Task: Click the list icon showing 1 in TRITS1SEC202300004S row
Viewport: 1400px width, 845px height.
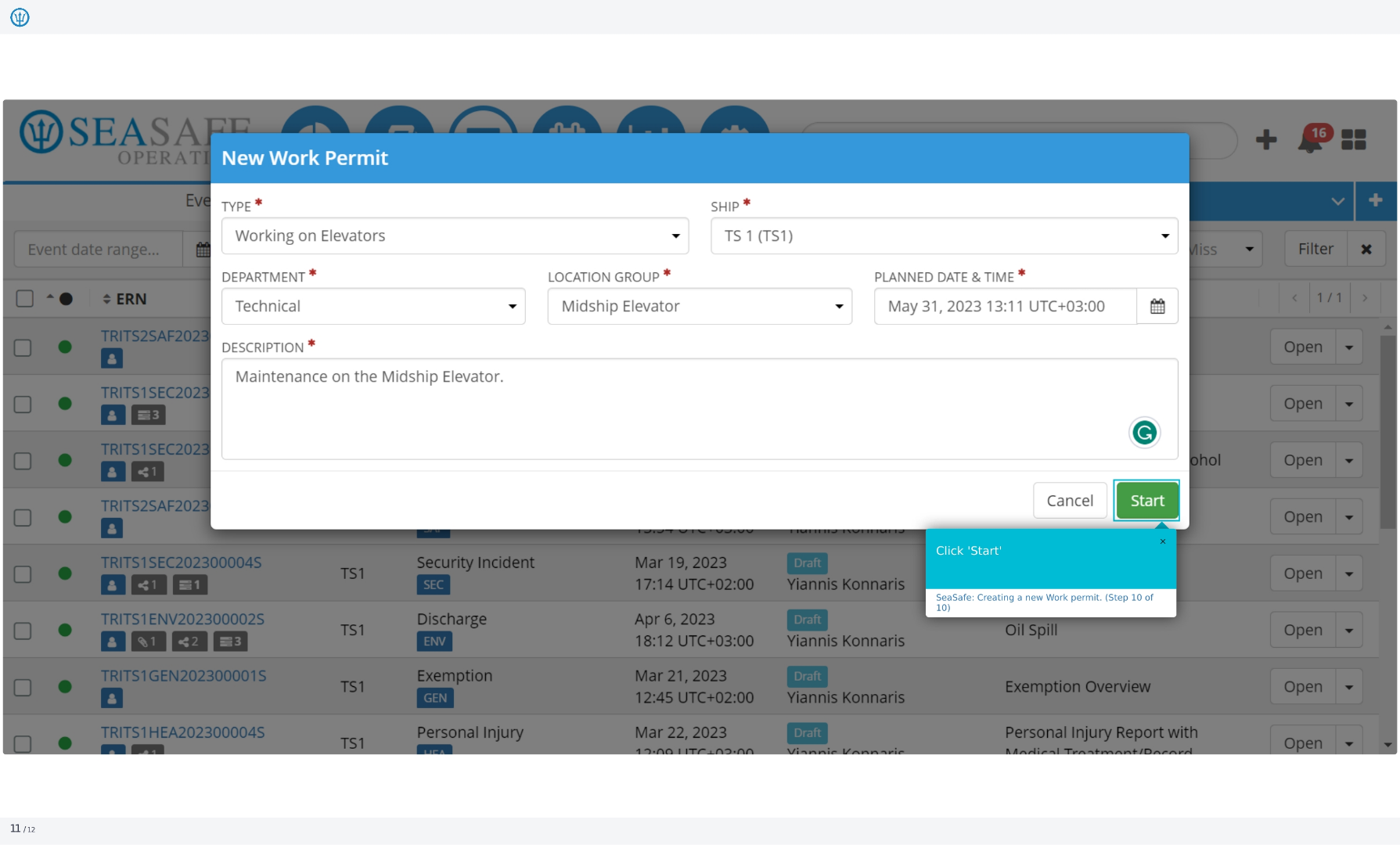Action: pos(190,584)
